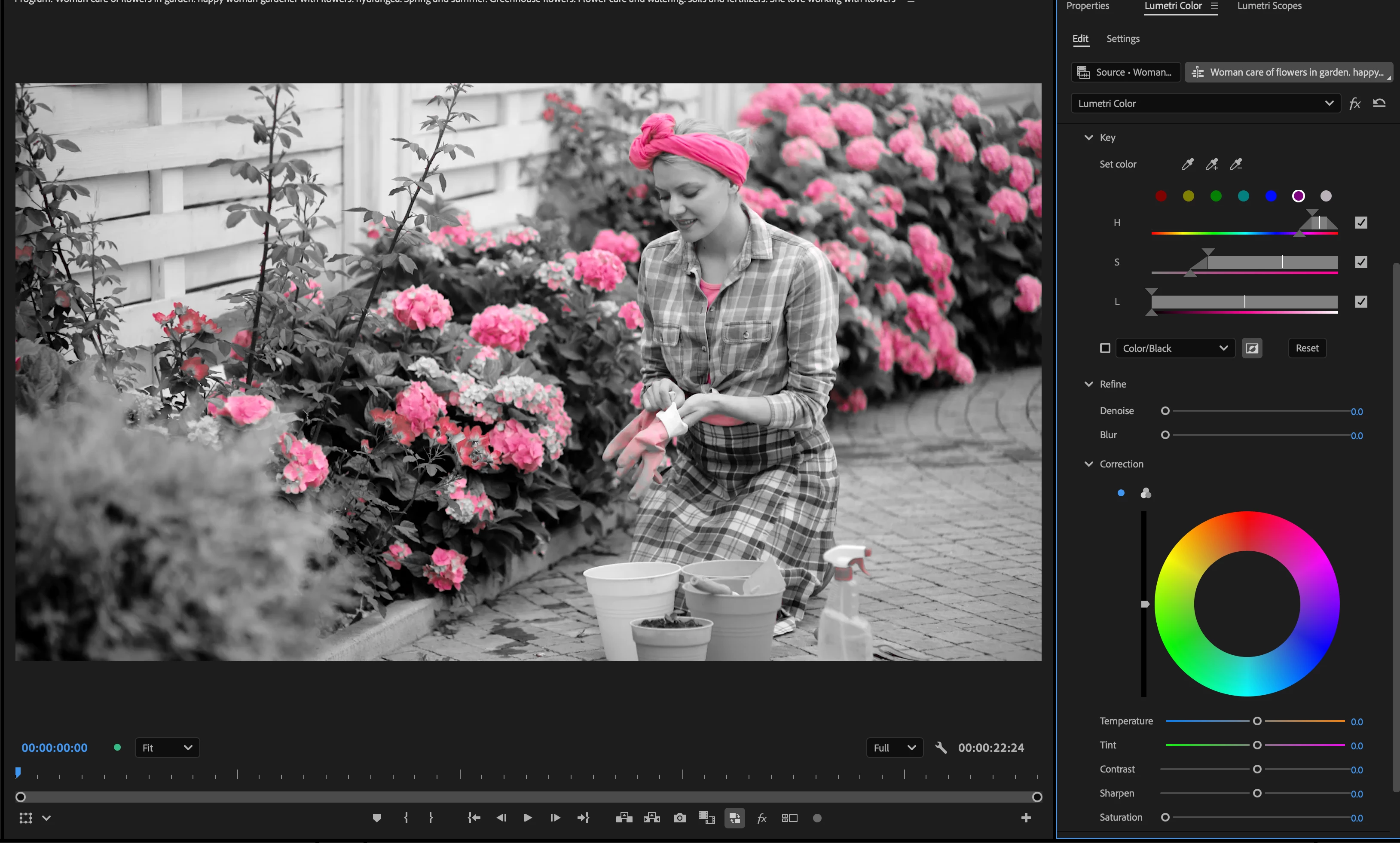Click the add-color eyedropper with plus
Screen dimensions: 1400x843
tap(1211, 164)
